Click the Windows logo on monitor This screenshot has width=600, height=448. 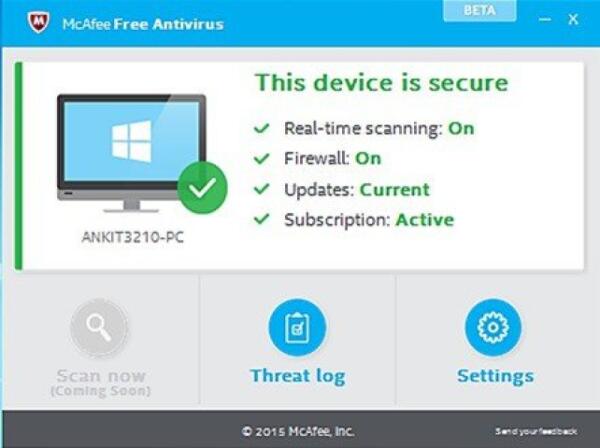[x=132, y=142]
